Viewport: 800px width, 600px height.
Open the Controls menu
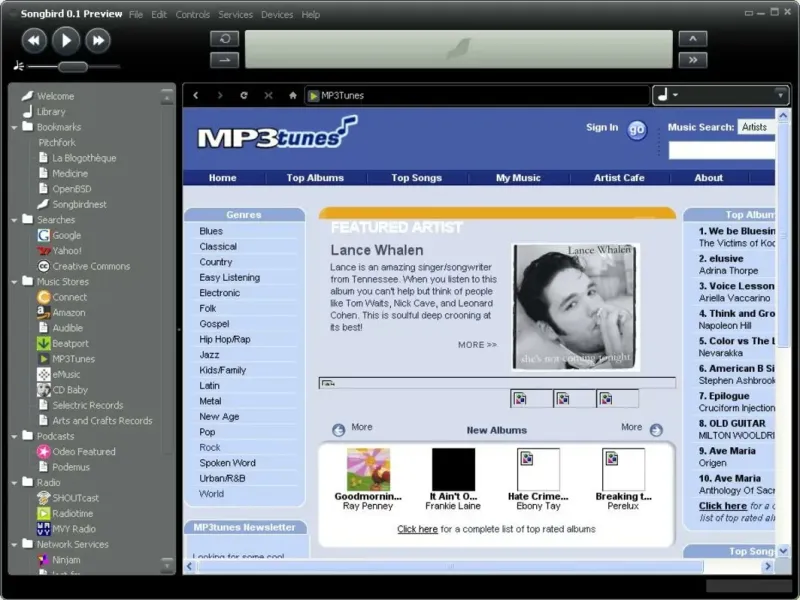point(192,14)
